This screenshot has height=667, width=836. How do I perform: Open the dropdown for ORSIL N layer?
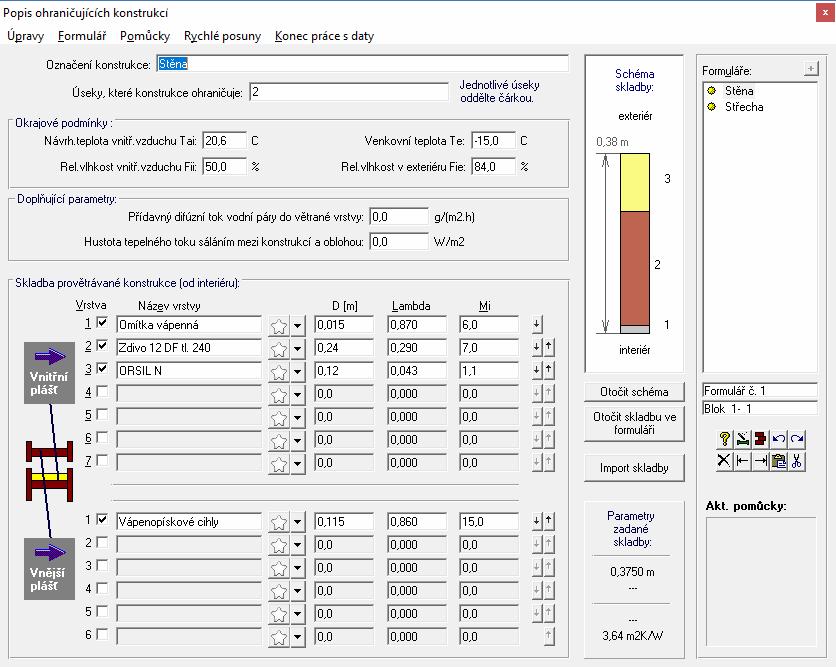[x=298, y=372]
